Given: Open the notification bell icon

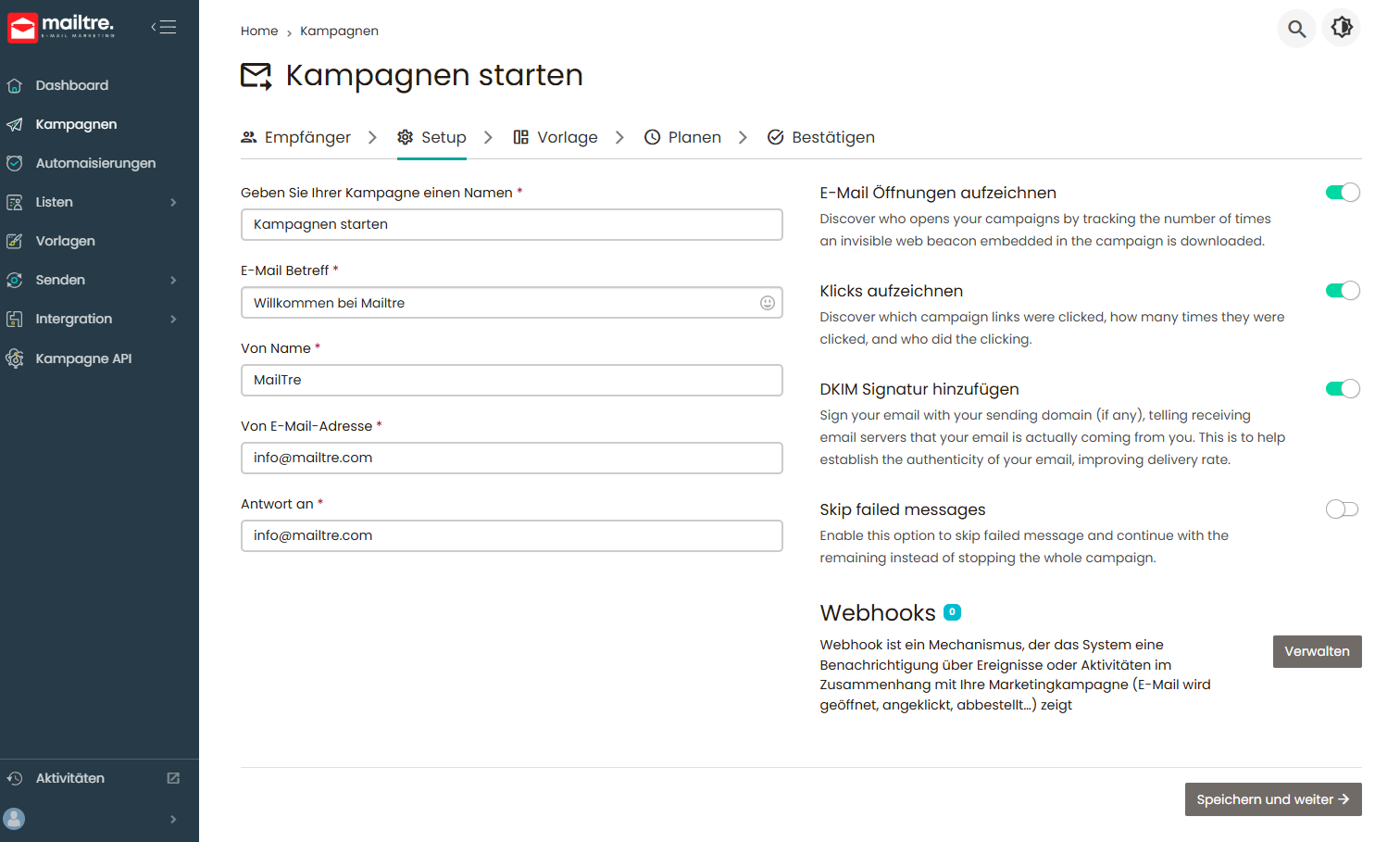Looking at the screenshot, I should click(1342, 28).
